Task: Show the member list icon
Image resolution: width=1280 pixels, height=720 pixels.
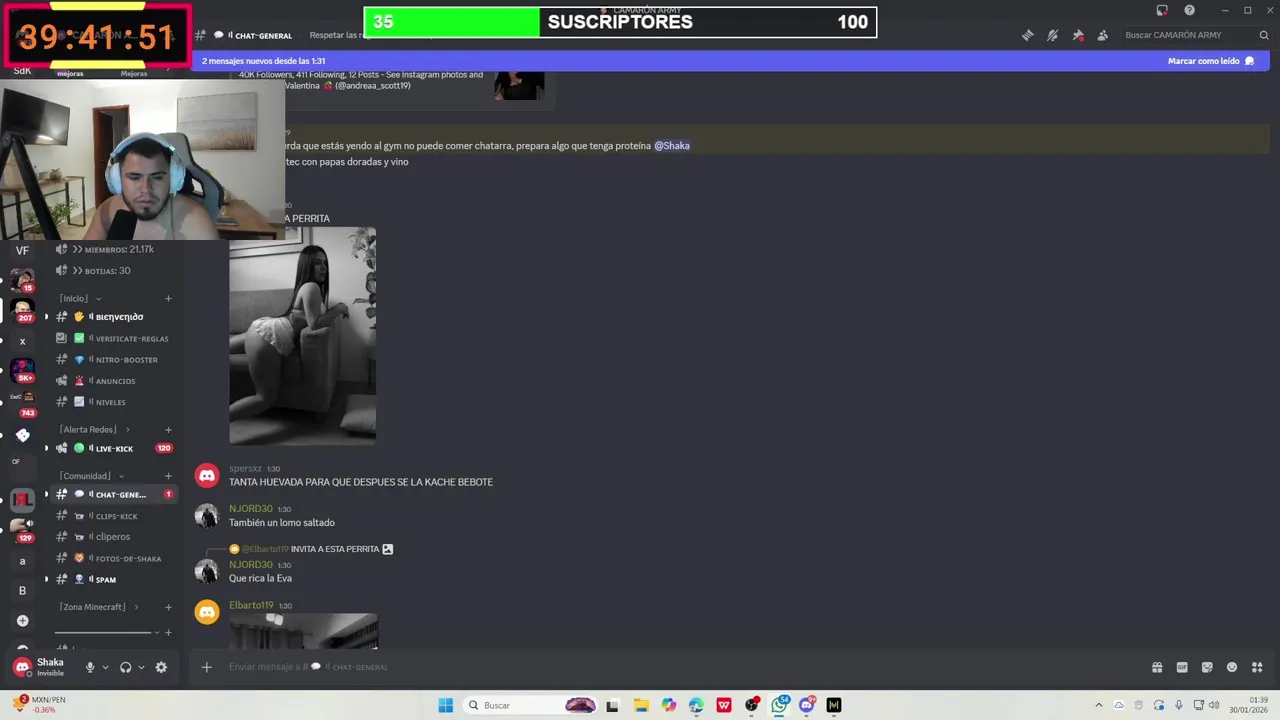Action: tap(1102, 35)
